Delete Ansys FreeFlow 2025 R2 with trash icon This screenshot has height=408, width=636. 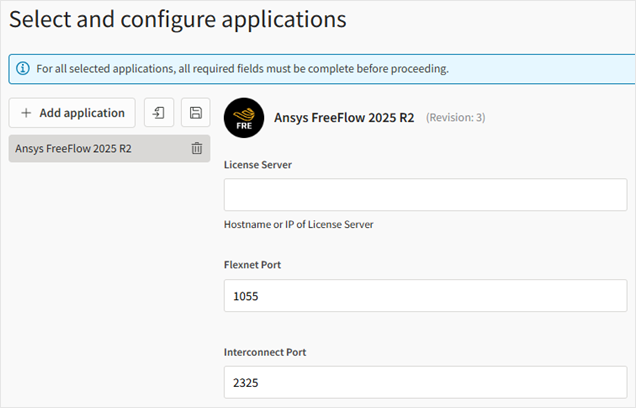tap(197, 148)
